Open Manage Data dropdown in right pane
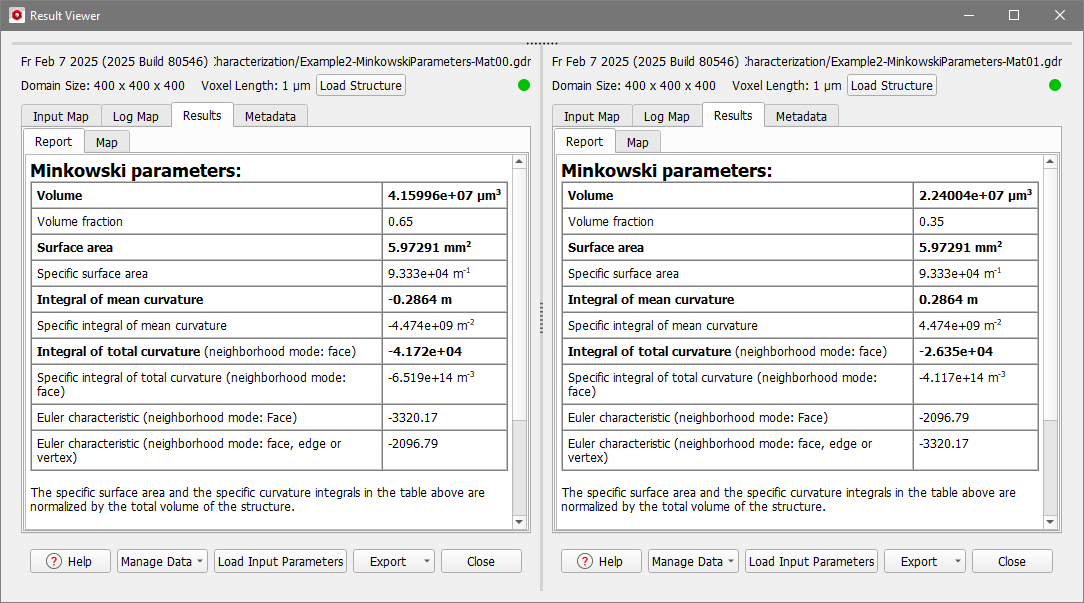Image resolution: width=1084 pixels, height=603 pixels. point(693,562)
